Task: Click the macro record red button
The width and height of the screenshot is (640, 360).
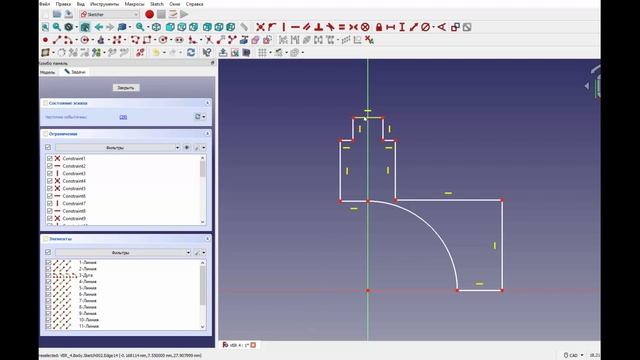Action: click(x=149, y=14)
